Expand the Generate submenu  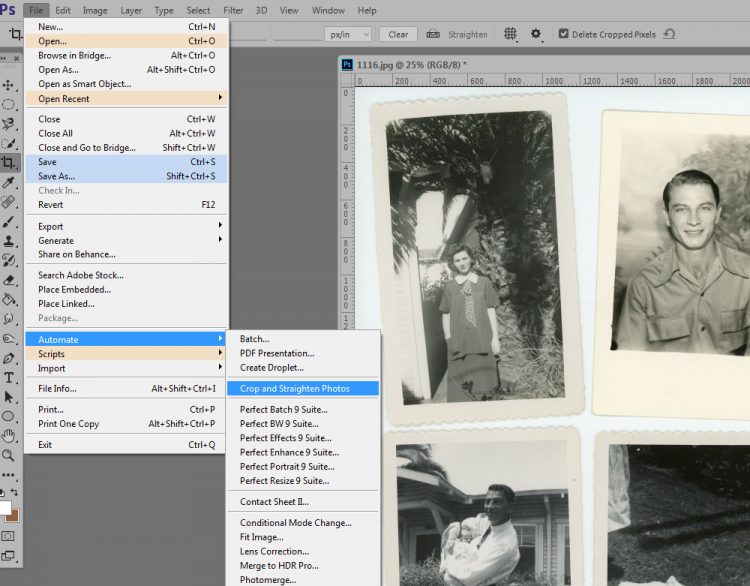[126, 241]
